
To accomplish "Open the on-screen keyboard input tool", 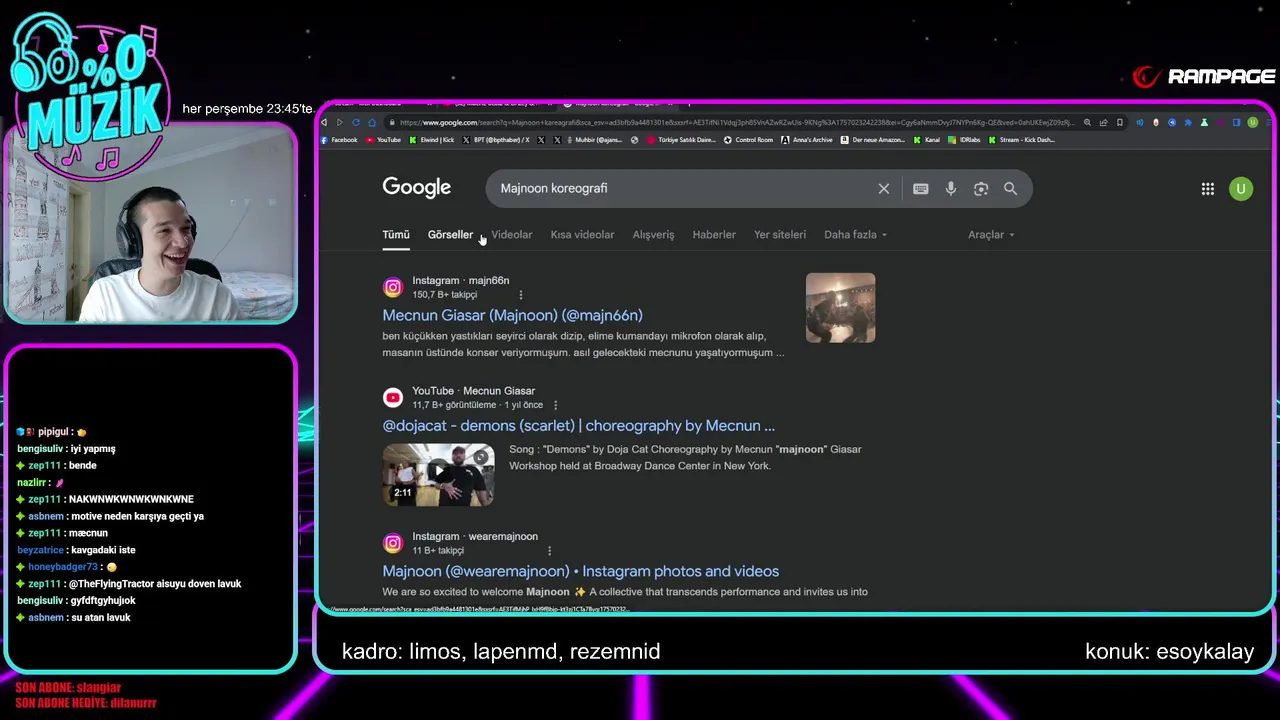I will coord(920,188).
